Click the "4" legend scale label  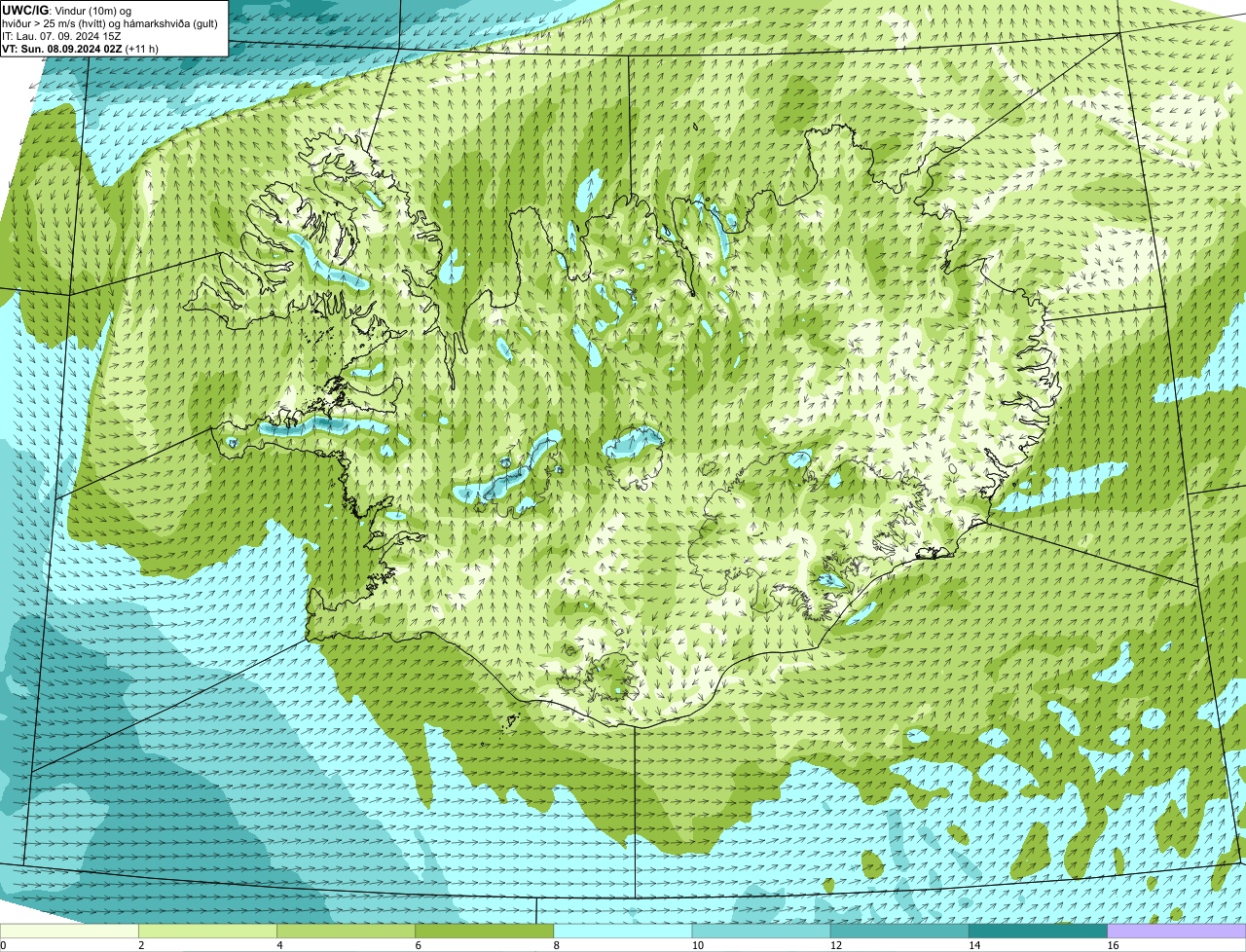[279, 945]
